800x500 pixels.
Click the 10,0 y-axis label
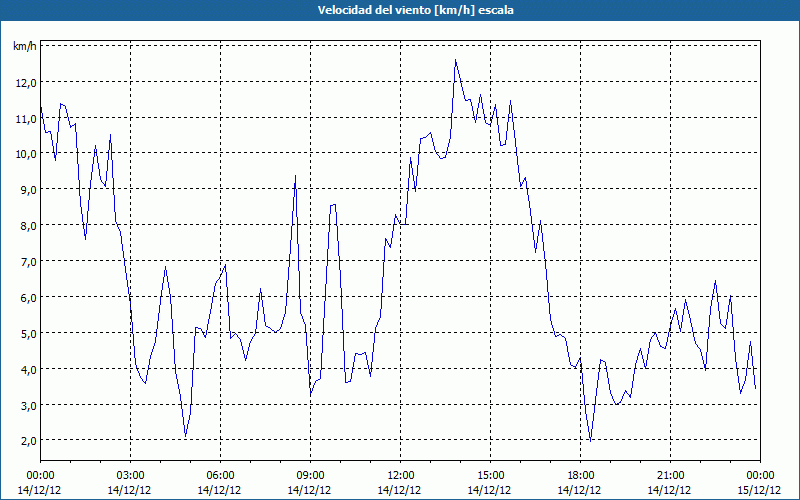[x=26, y=154]
